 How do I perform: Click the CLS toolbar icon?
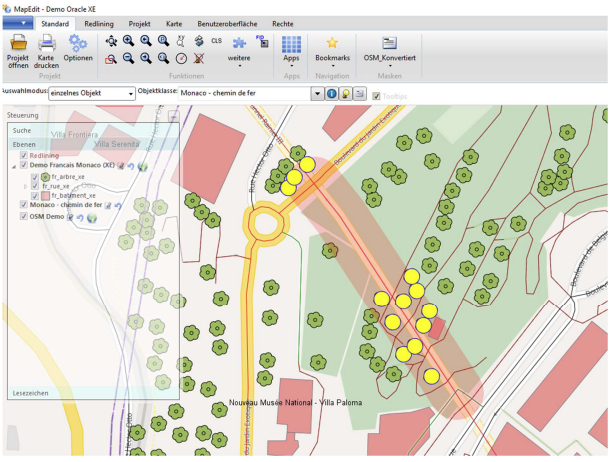pos(216,41)
